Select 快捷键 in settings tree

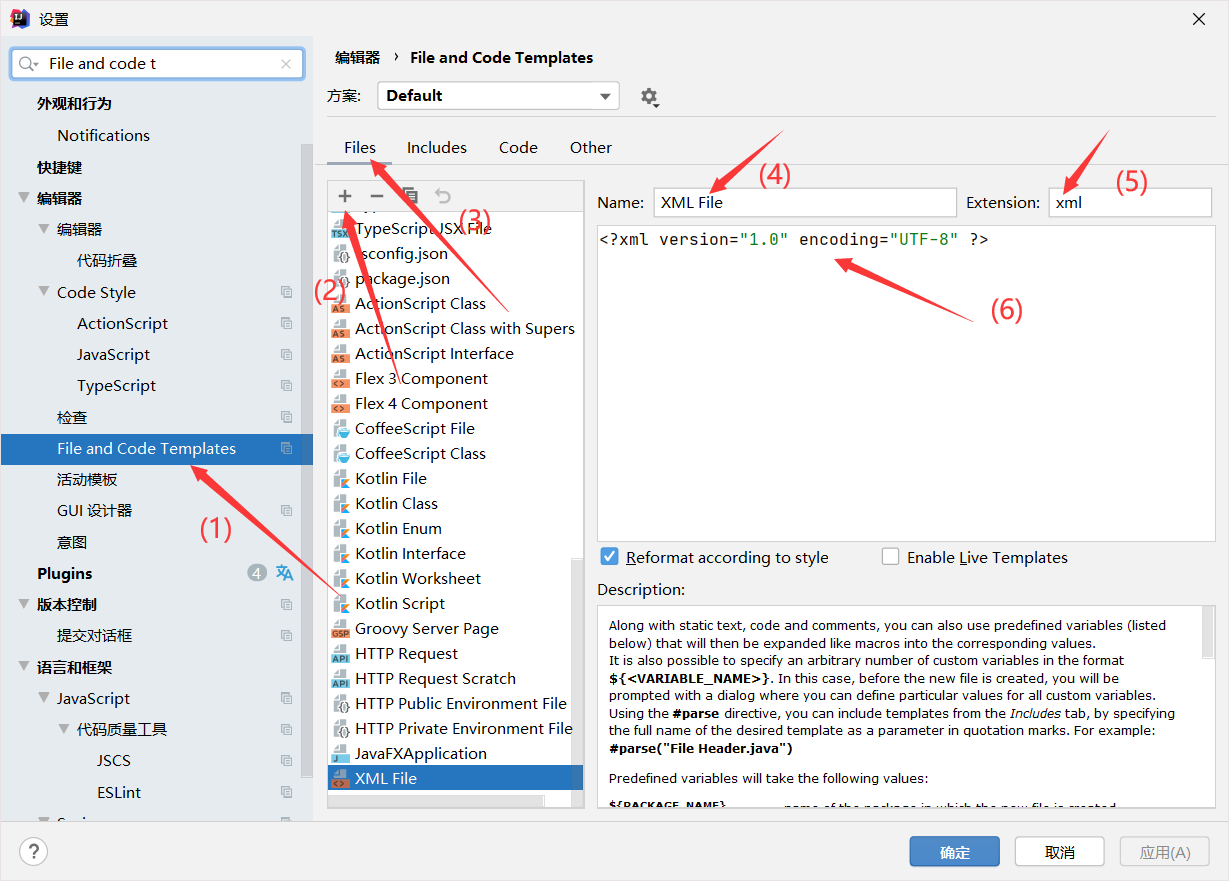click(x=60, y=167)
